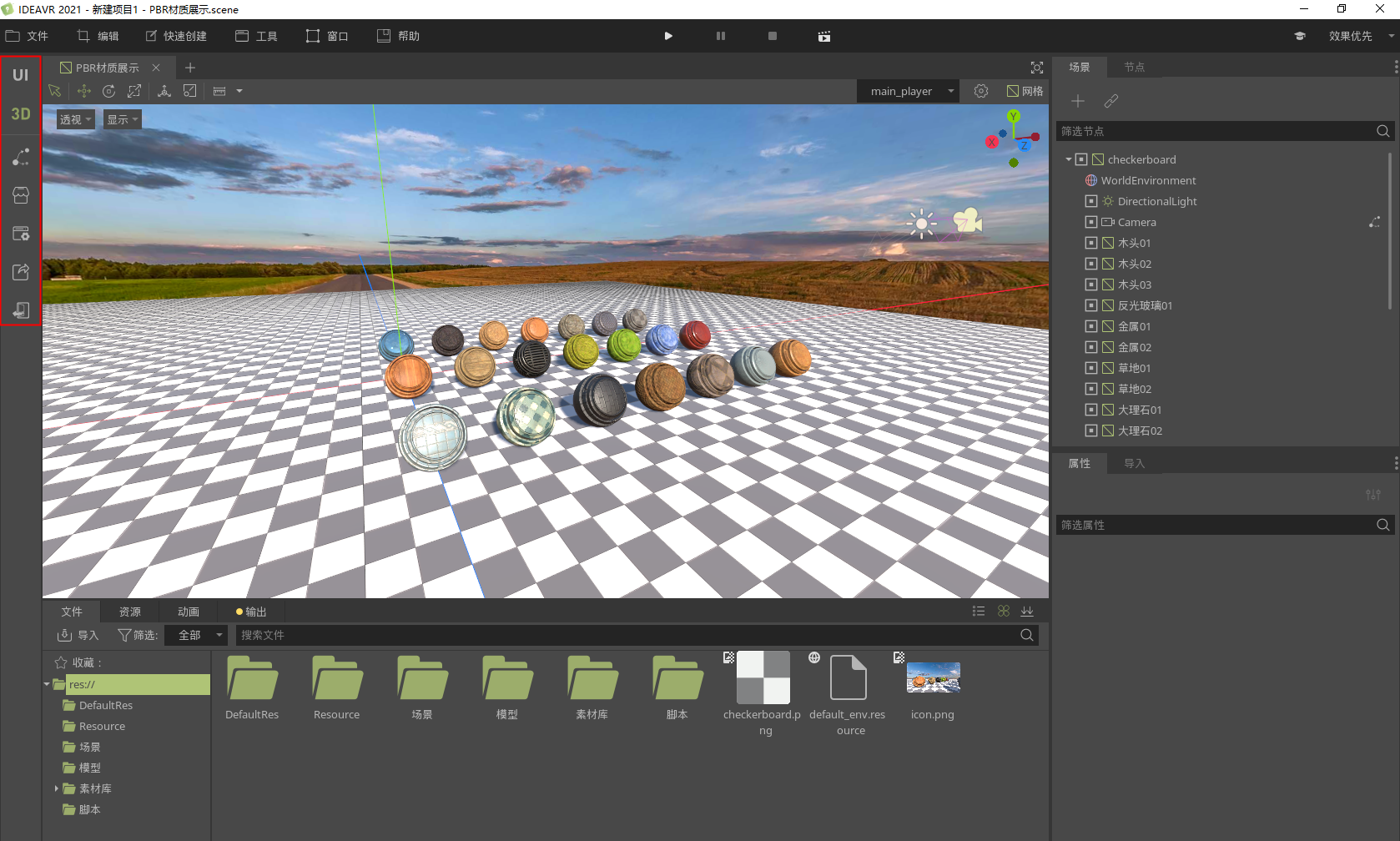The height and width of the screenshot is (841, 1400).
Task: Click the Camera node's interaction script icon
Action: (1374, 222)
